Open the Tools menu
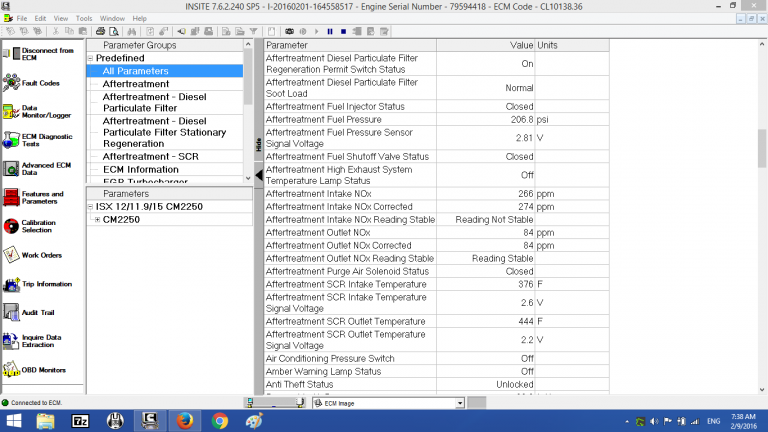This screenshot has height=432, width=768. click(x=84, y=19)
